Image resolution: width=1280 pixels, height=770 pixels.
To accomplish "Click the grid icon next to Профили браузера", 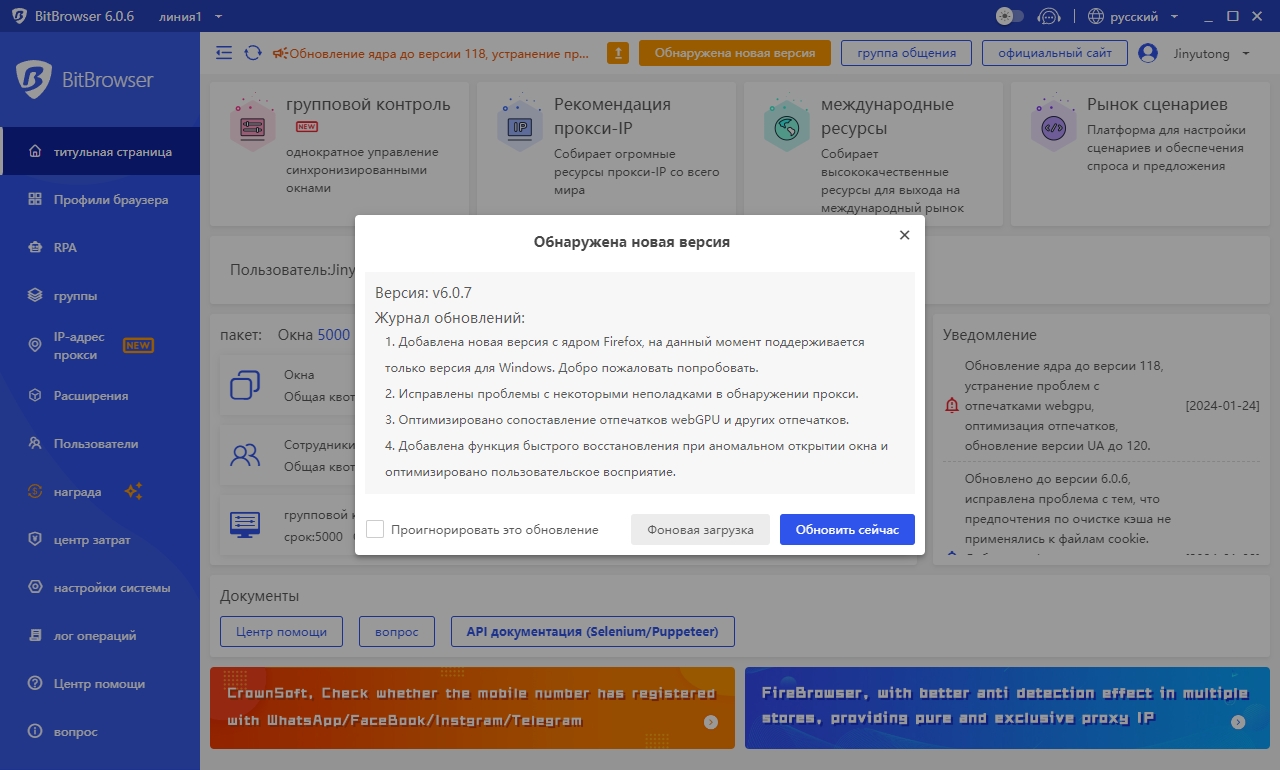I will click(35, 200).
